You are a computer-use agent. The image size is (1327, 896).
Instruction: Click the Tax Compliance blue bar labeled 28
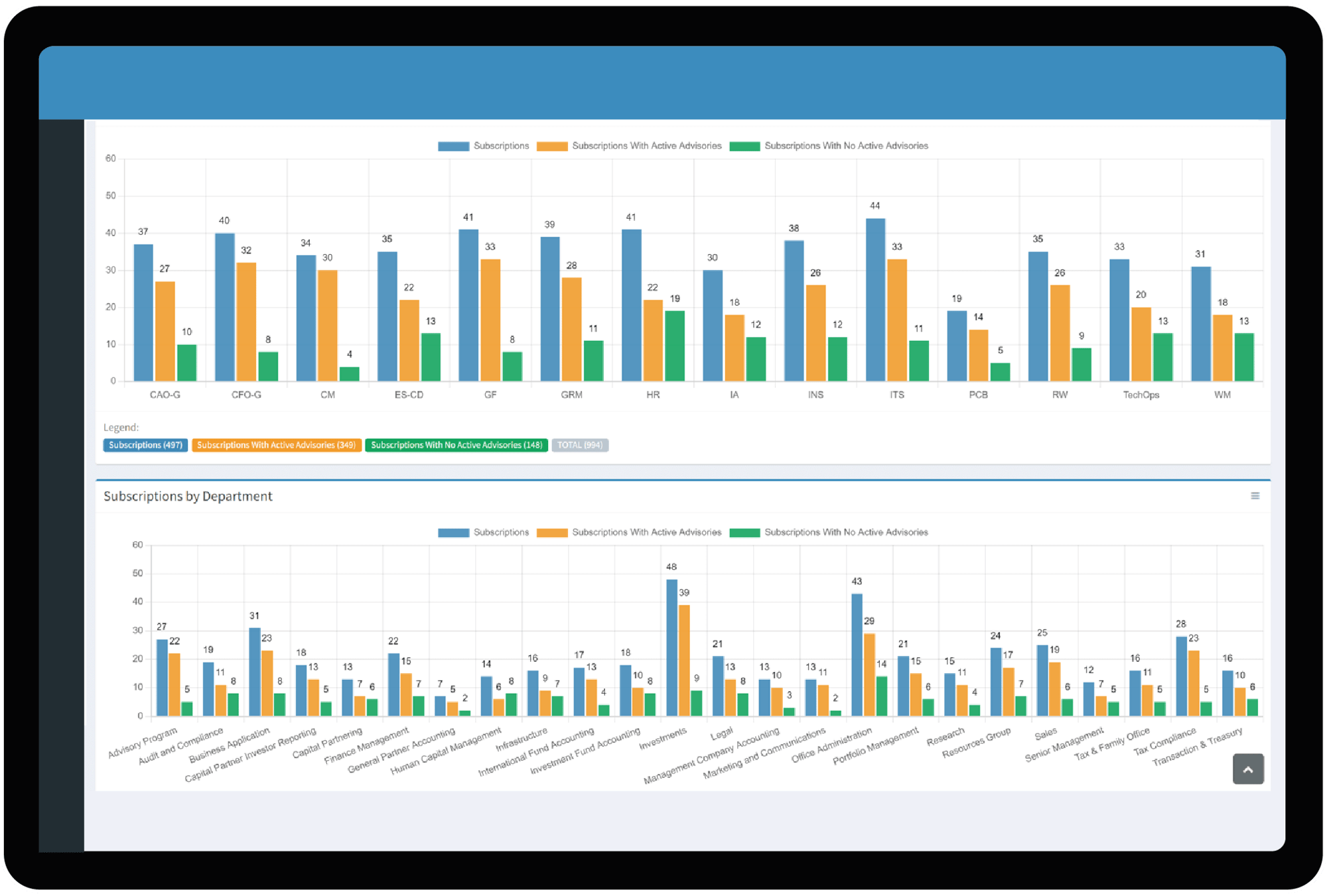point(1181,676)
